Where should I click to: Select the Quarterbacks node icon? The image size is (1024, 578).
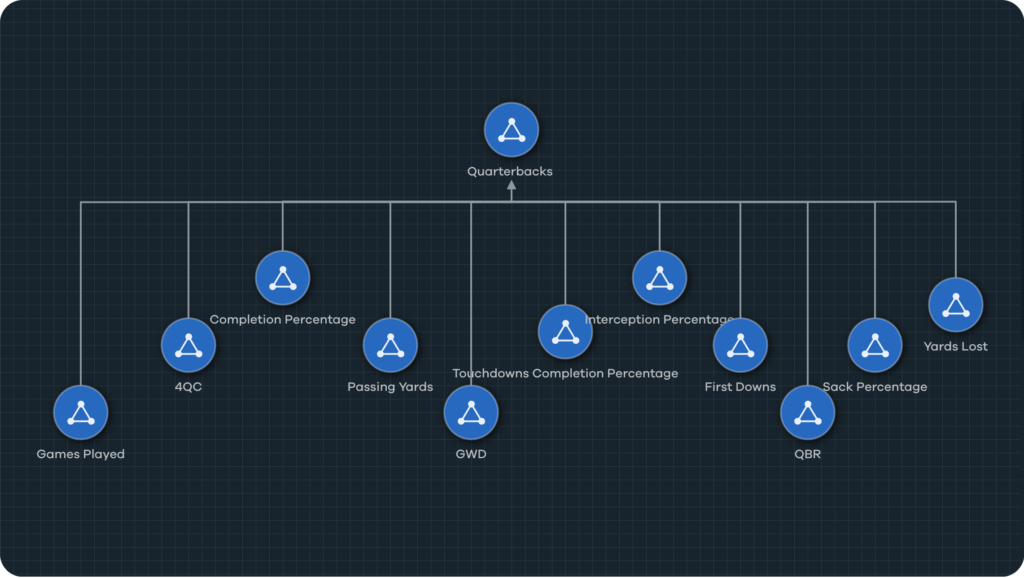click(511, 130)
